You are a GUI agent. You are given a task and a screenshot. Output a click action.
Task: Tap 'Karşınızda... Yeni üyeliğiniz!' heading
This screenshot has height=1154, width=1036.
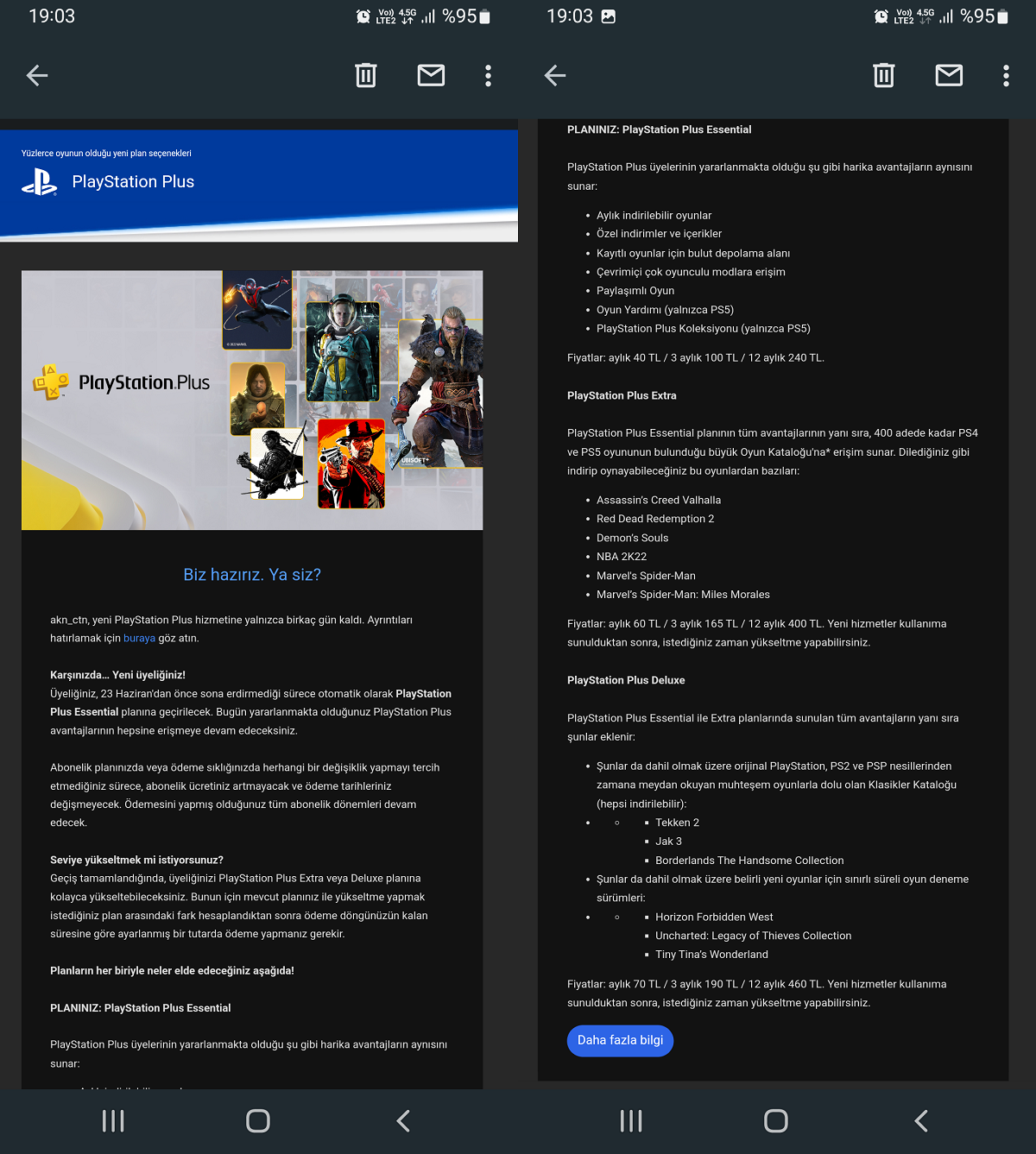pyautogui.click(x=117, y=675)
